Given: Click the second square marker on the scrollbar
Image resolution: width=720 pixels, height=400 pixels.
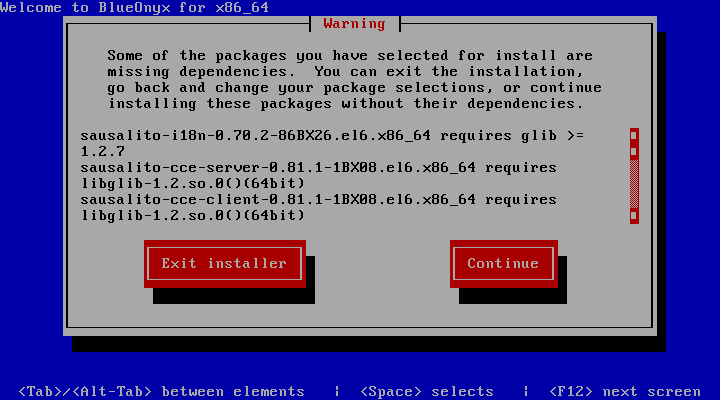Looking at the screenshot, I should pyautogui.click(x=634, y=152).
